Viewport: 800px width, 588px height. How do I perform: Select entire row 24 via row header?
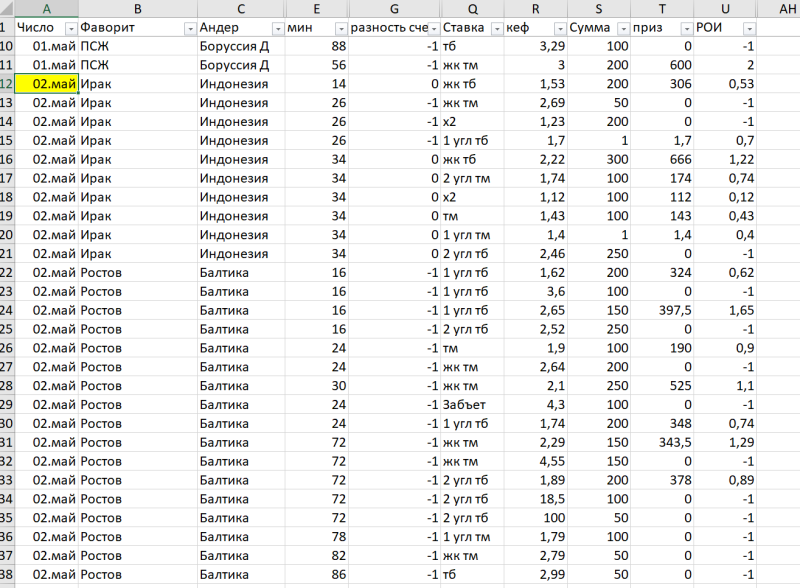(6, 310)
